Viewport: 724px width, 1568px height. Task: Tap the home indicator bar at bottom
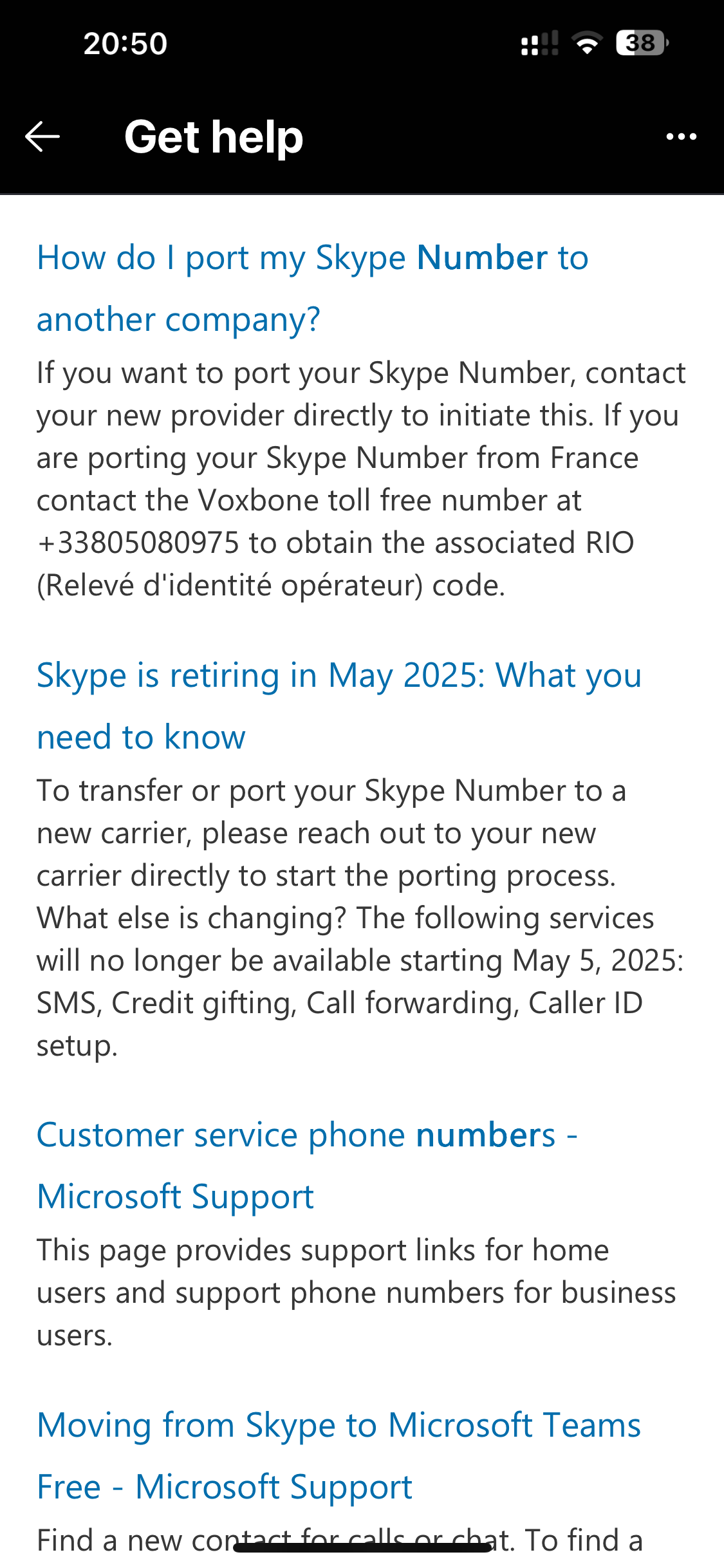(x=362, y=1547)
